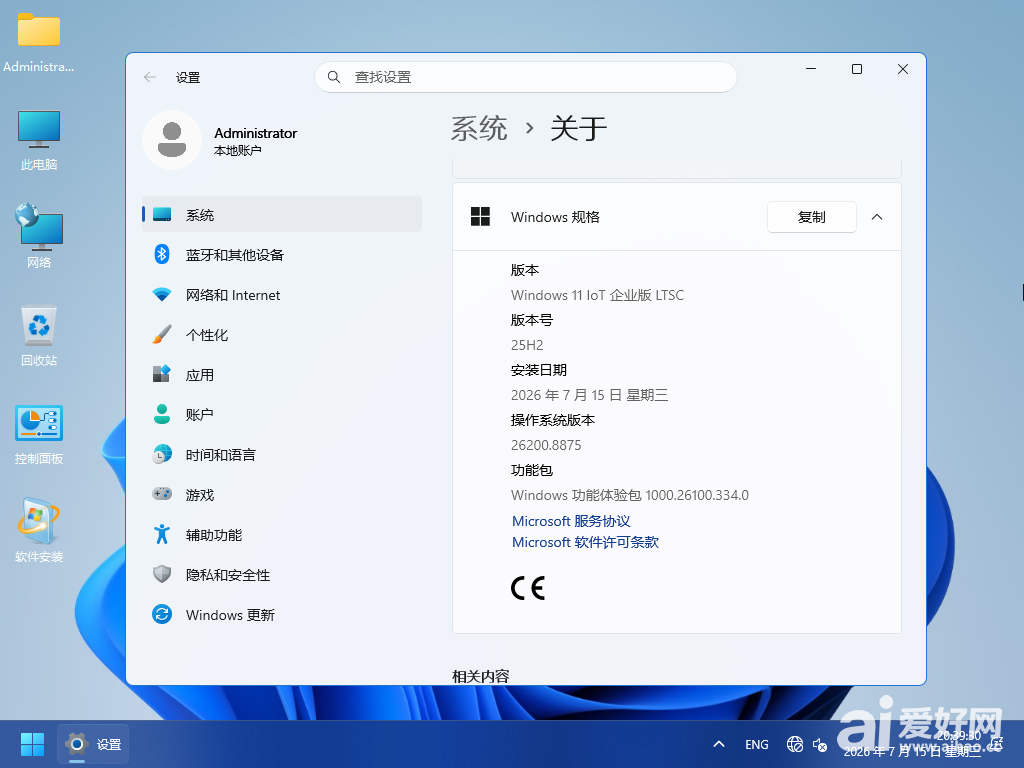
Task: Click the Windows logo beside Windows 规格
Action: 481,217
